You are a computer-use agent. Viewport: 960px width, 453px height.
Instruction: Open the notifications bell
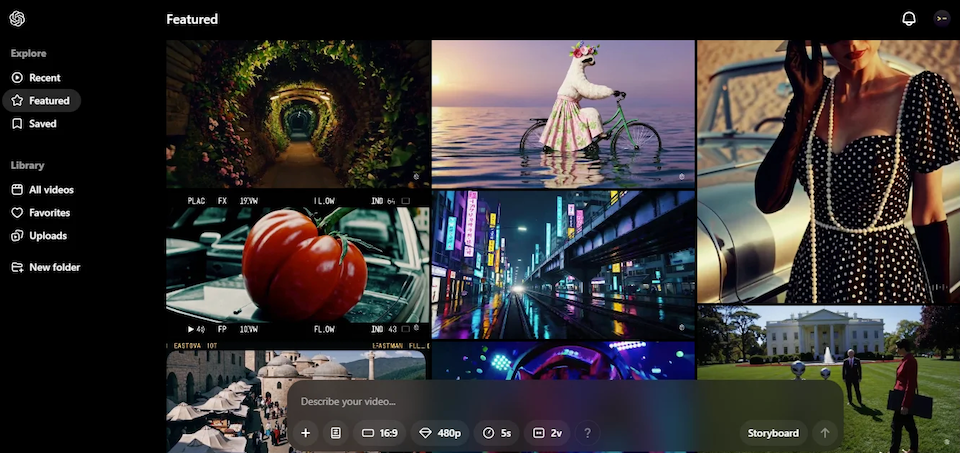tap(909, 19)
